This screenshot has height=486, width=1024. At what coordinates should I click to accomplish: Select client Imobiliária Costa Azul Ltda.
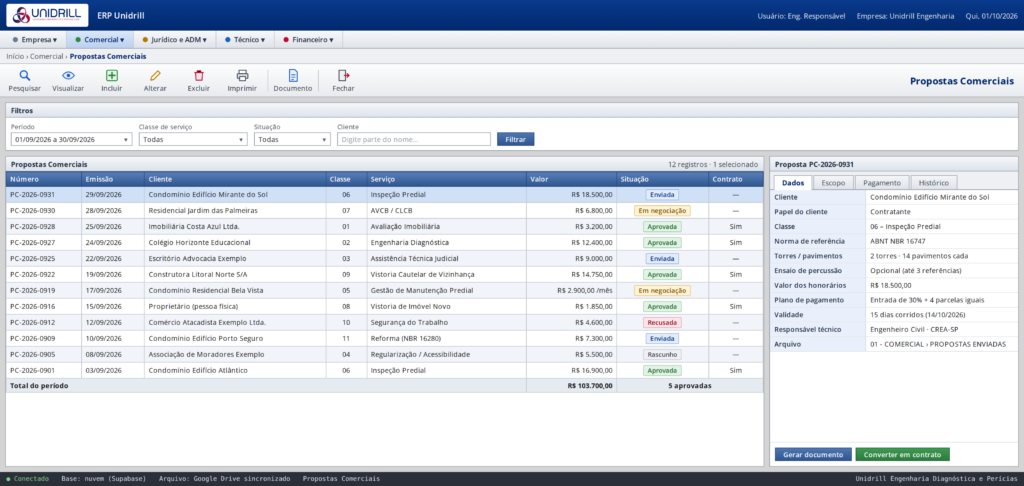194,227
